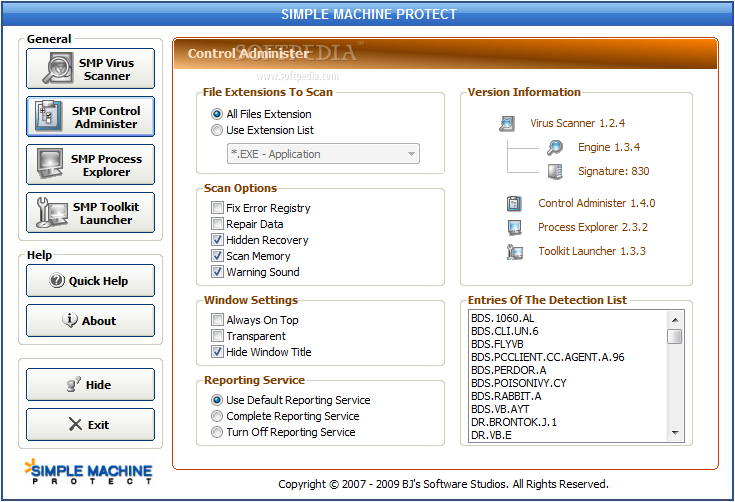This screenshot has height=502, width=735.
Task: Uncheck Hide Window Title option
Action: click(217, 352)
